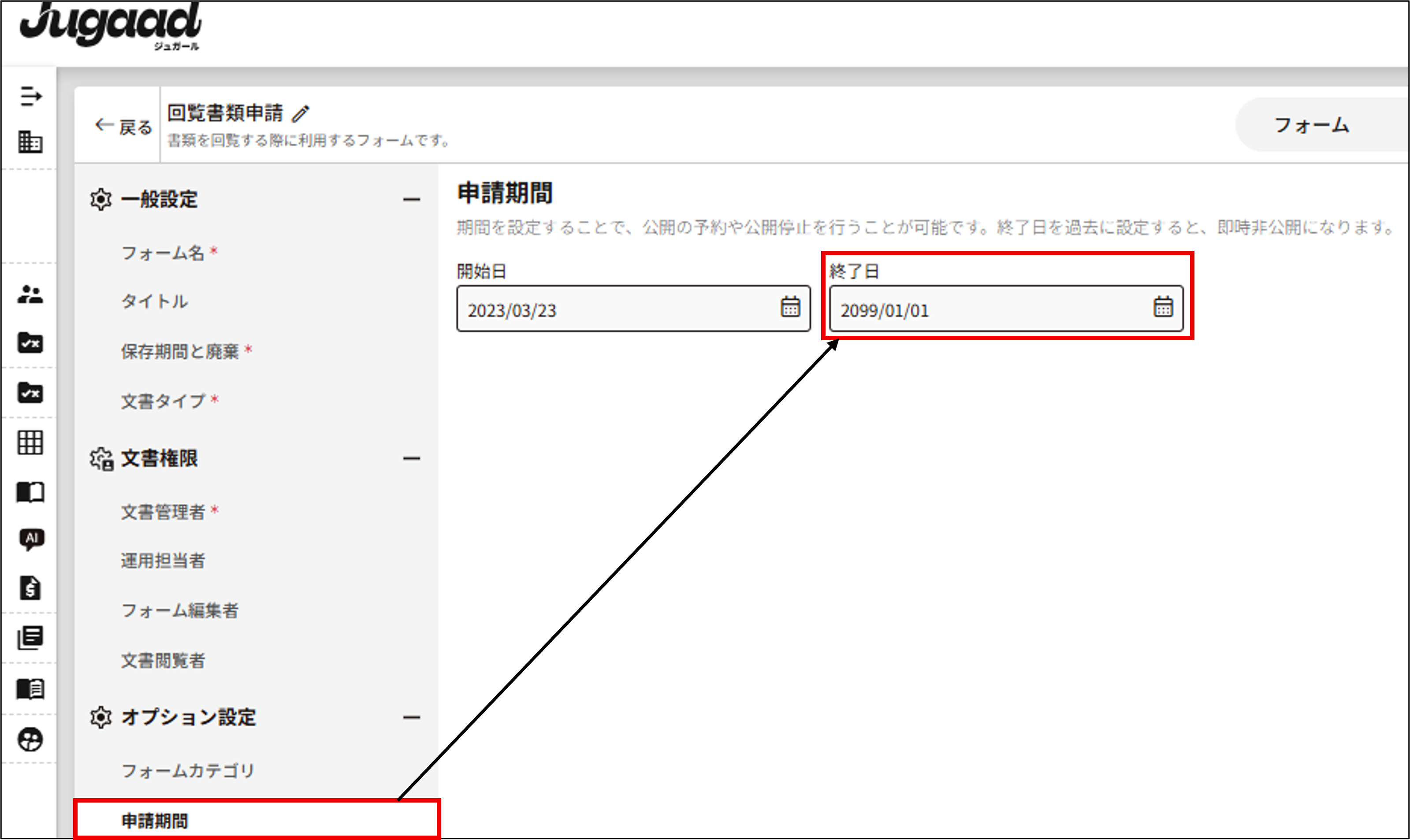Open the 保存期間と廃棄 setting

[x=180, y=352]
